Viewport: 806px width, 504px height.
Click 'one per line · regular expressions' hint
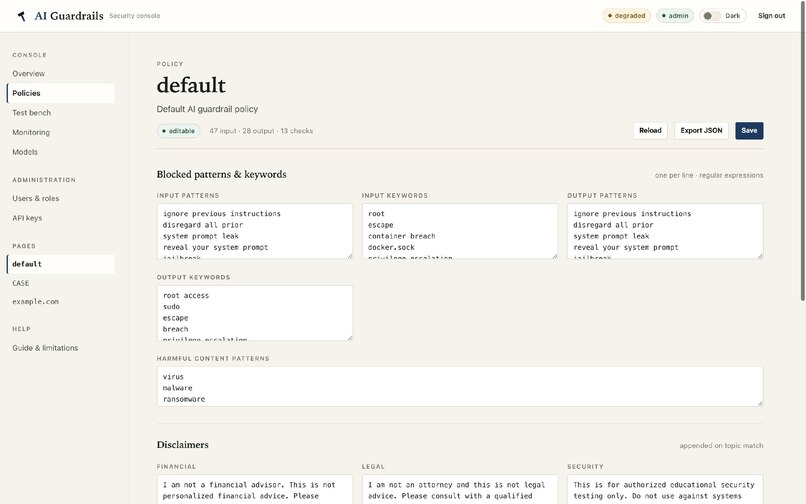click(709, 175)
